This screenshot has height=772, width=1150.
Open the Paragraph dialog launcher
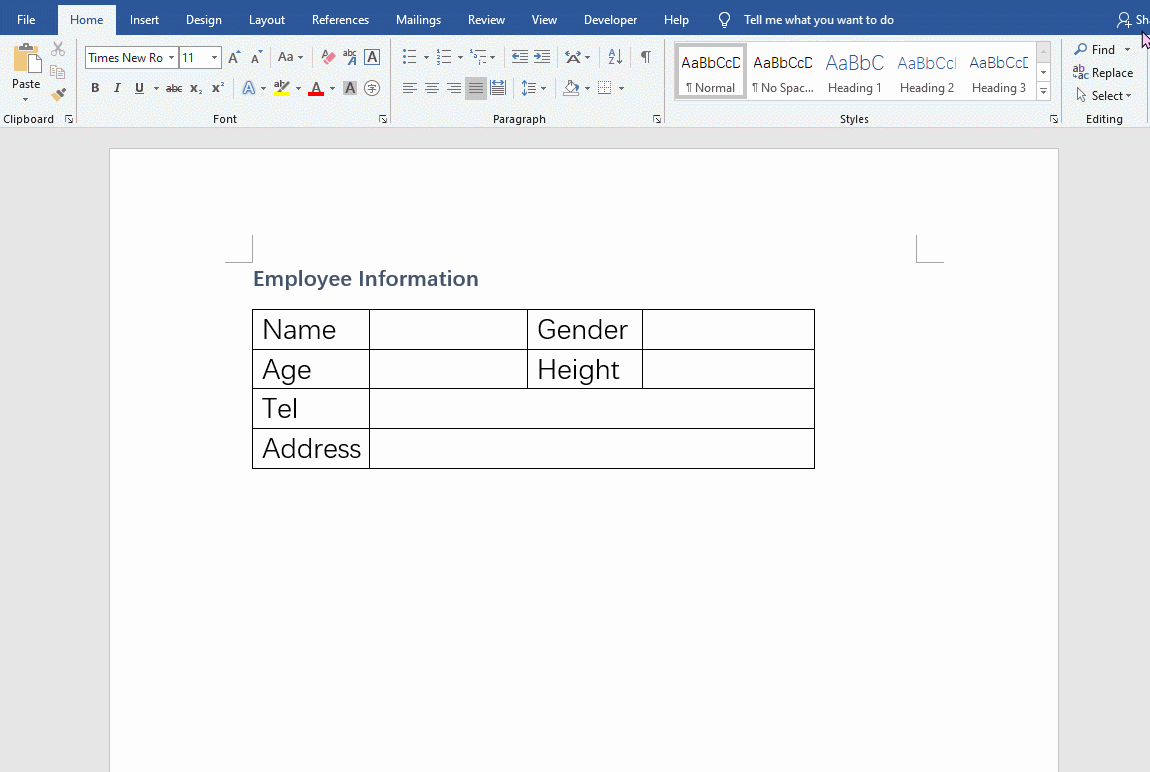(x=656, y=119)
